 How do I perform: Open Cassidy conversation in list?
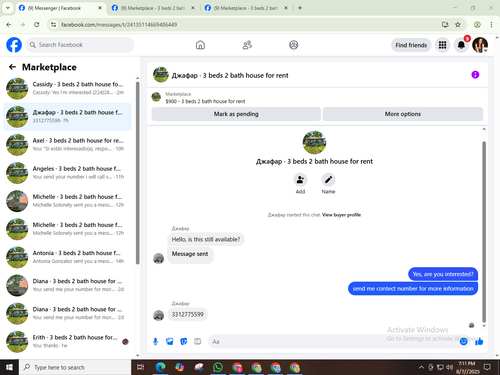pos(68,88)
